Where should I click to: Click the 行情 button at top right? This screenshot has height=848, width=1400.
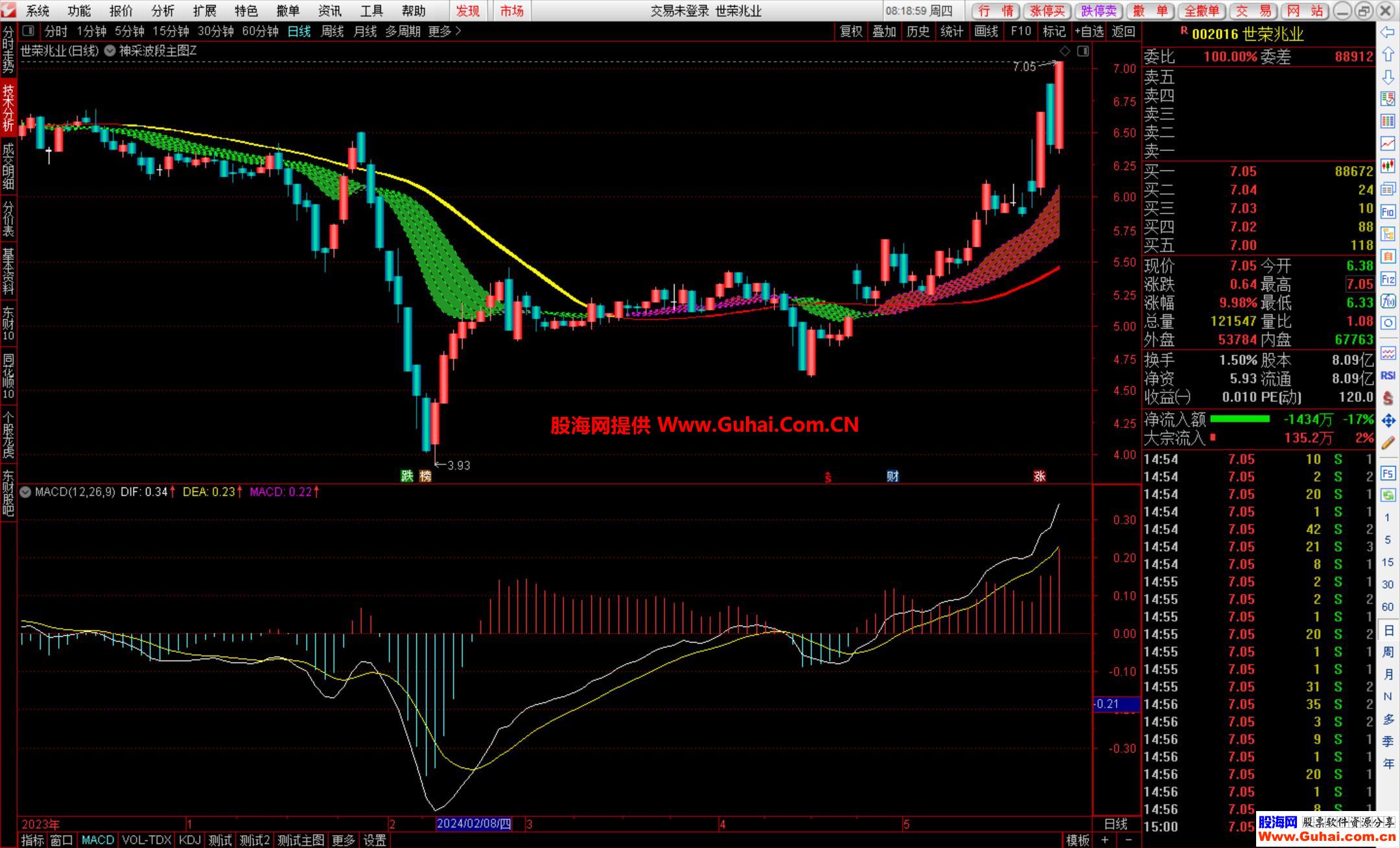pos(996,11)
